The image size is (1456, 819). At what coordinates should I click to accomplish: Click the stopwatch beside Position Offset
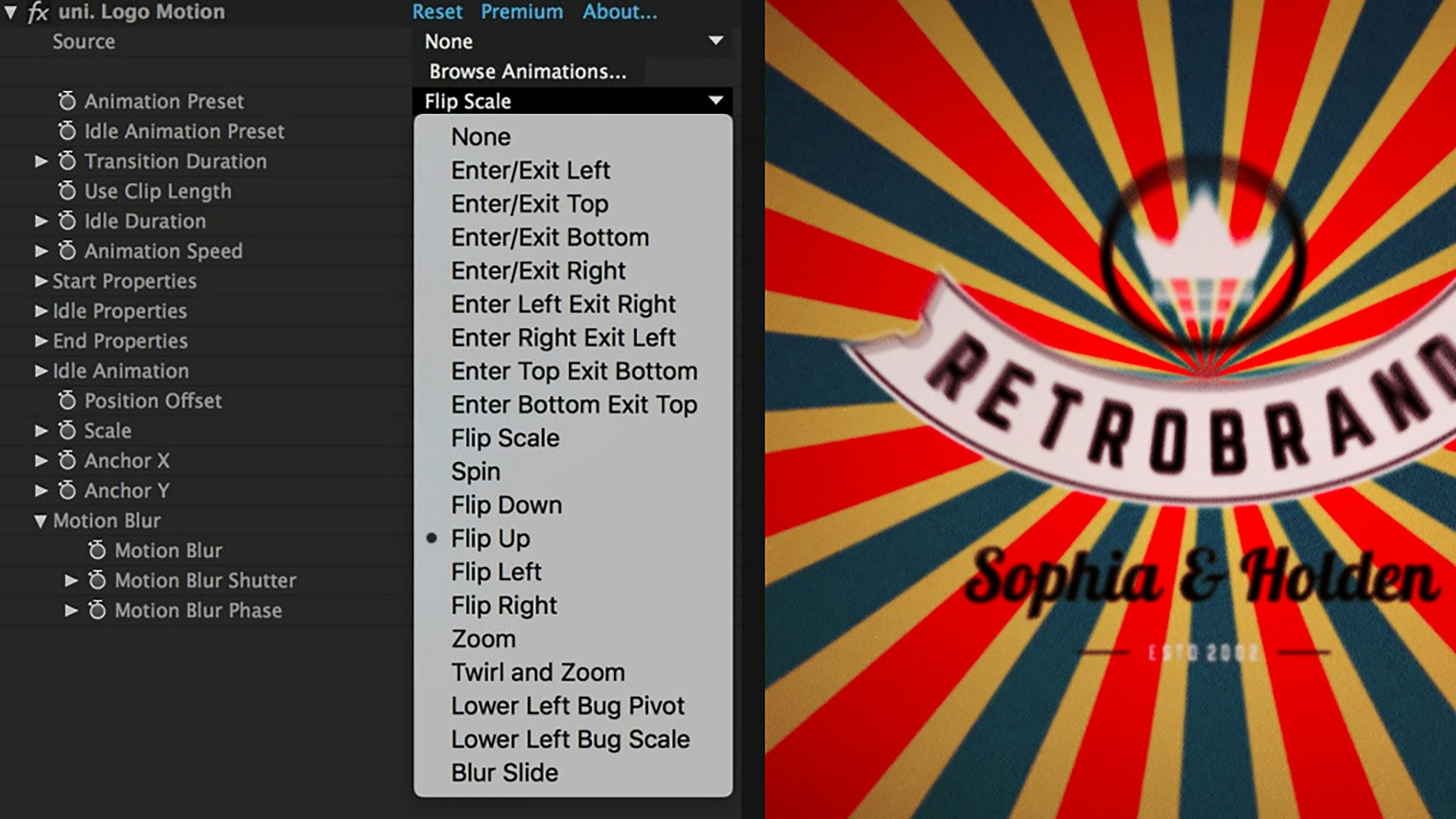67,400
